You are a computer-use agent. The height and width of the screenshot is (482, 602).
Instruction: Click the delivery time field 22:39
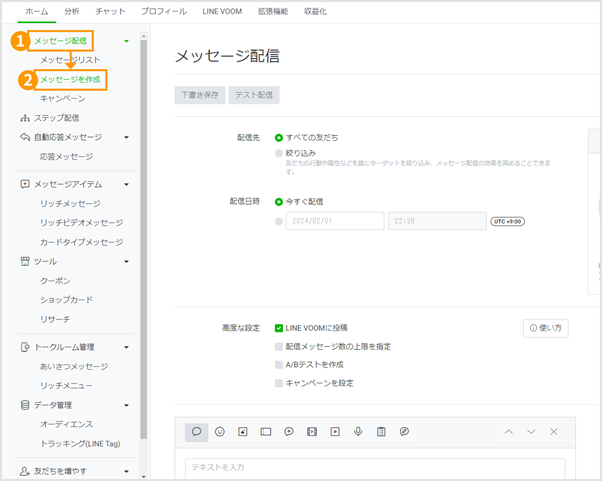[x=437, y=221]
